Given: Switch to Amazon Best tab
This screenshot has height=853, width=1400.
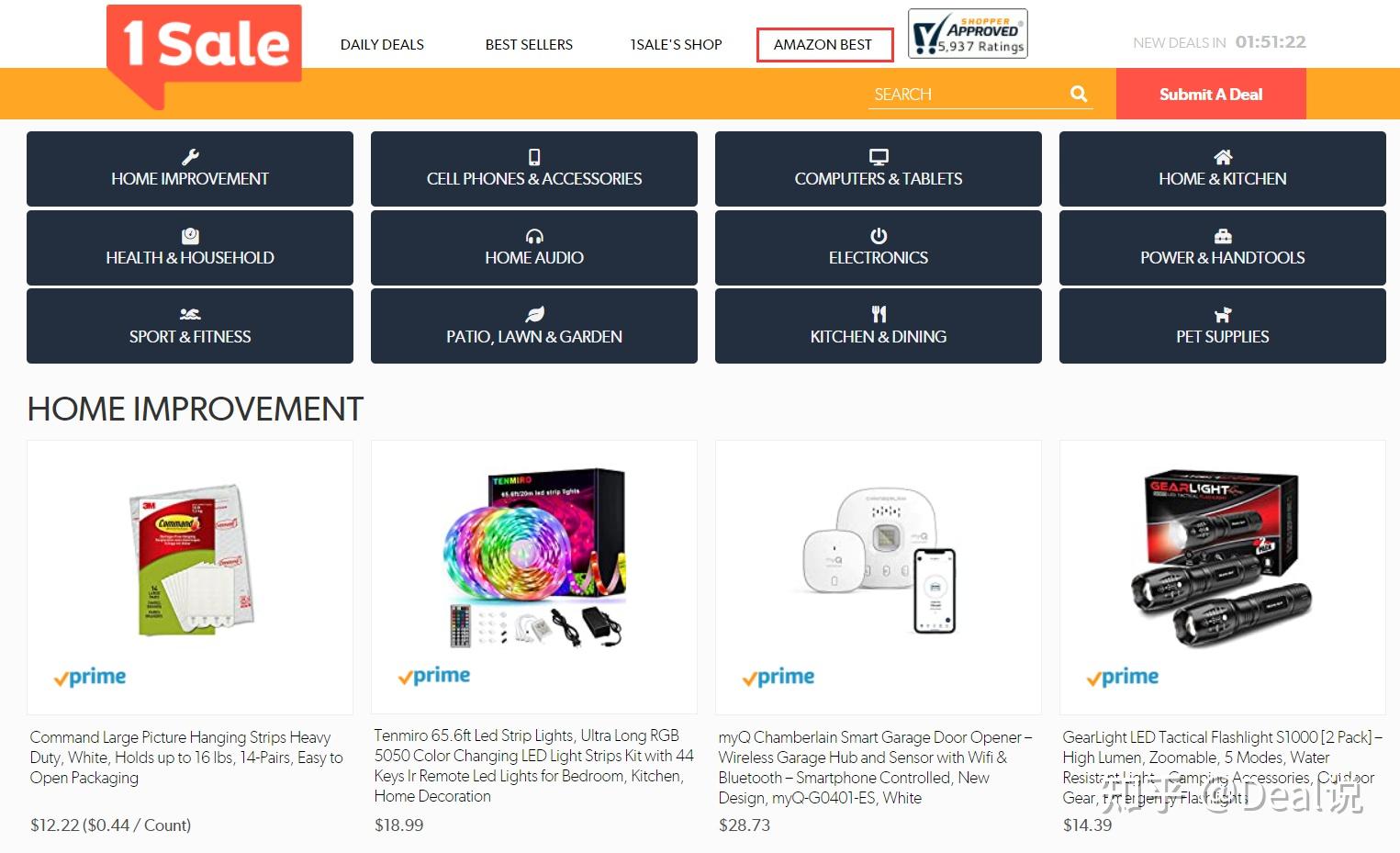Looking at the screenshot, I should point(824,44).
